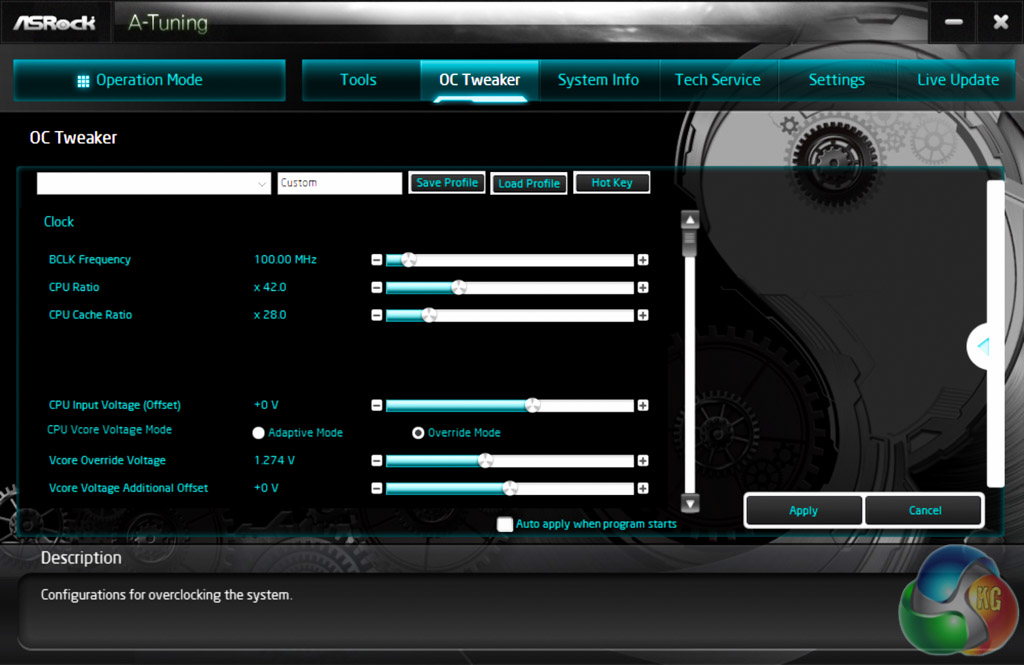This screenshot has width=1024, height=665.
Task: Click the 100.00 MHz BCLK value
Action: (x=285, y=260)
